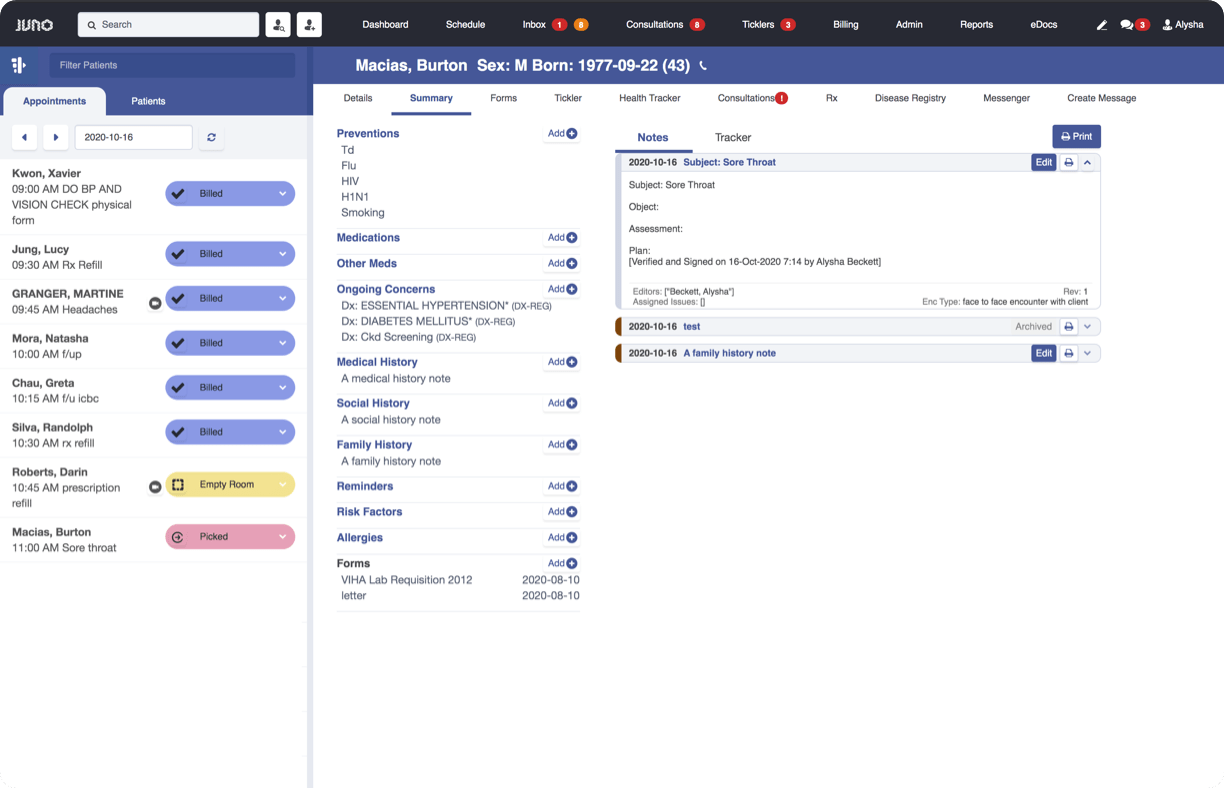Collapse the Sore Throat note
Viewport: 1224px width, 788px height.
click(1088, 162)
